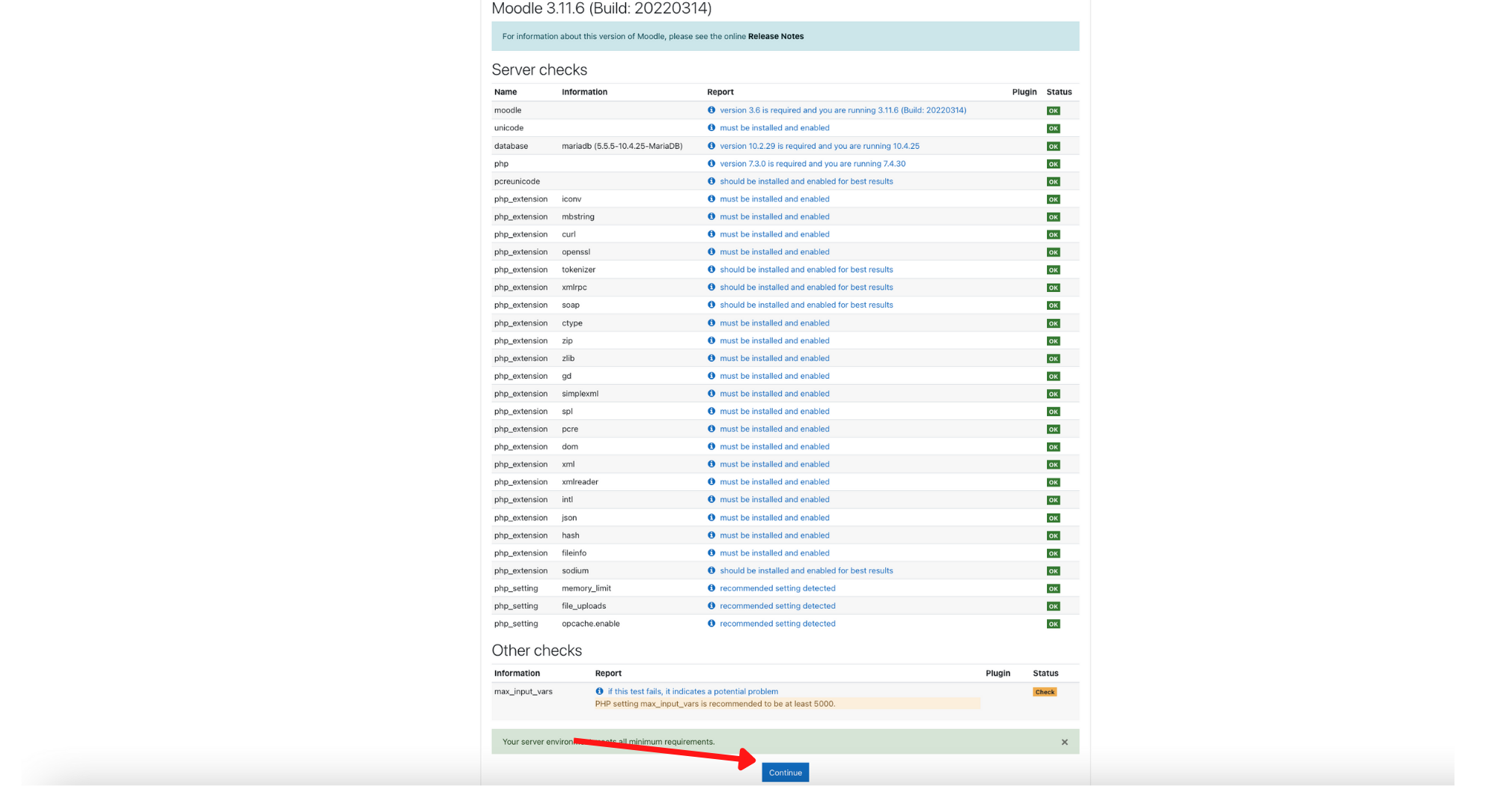1512x786 pixels.
Task: Click the OK status badge for database
Action: tap(1053, 146)
